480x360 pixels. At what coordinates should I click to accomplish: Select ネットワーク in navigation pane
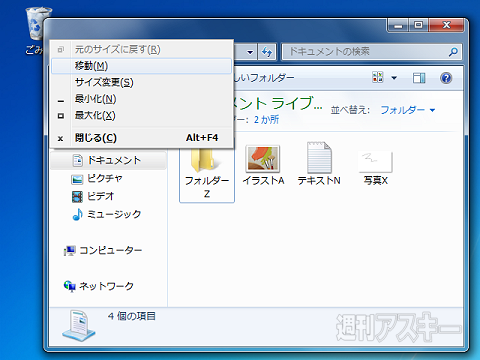coord(99,286)
